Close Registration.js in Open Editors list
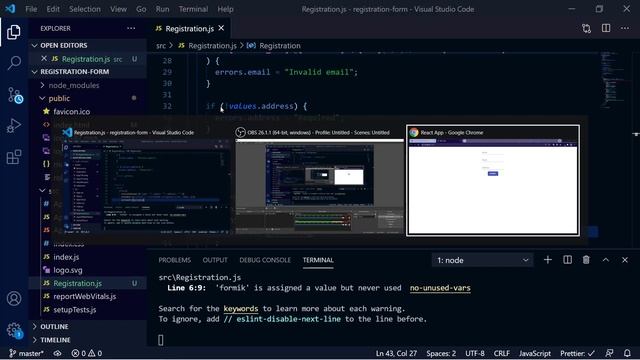Image resolution: width=640 pixels, height=360 pixels. coord(44,59)
